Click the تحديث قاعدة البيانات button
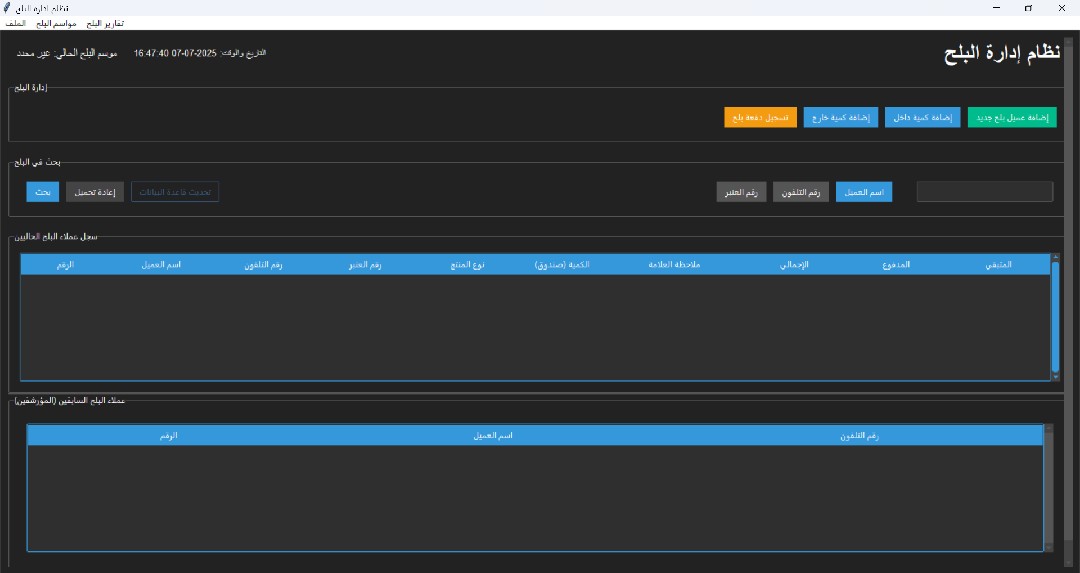The image size is (1080, 573). tap(175, 192)
